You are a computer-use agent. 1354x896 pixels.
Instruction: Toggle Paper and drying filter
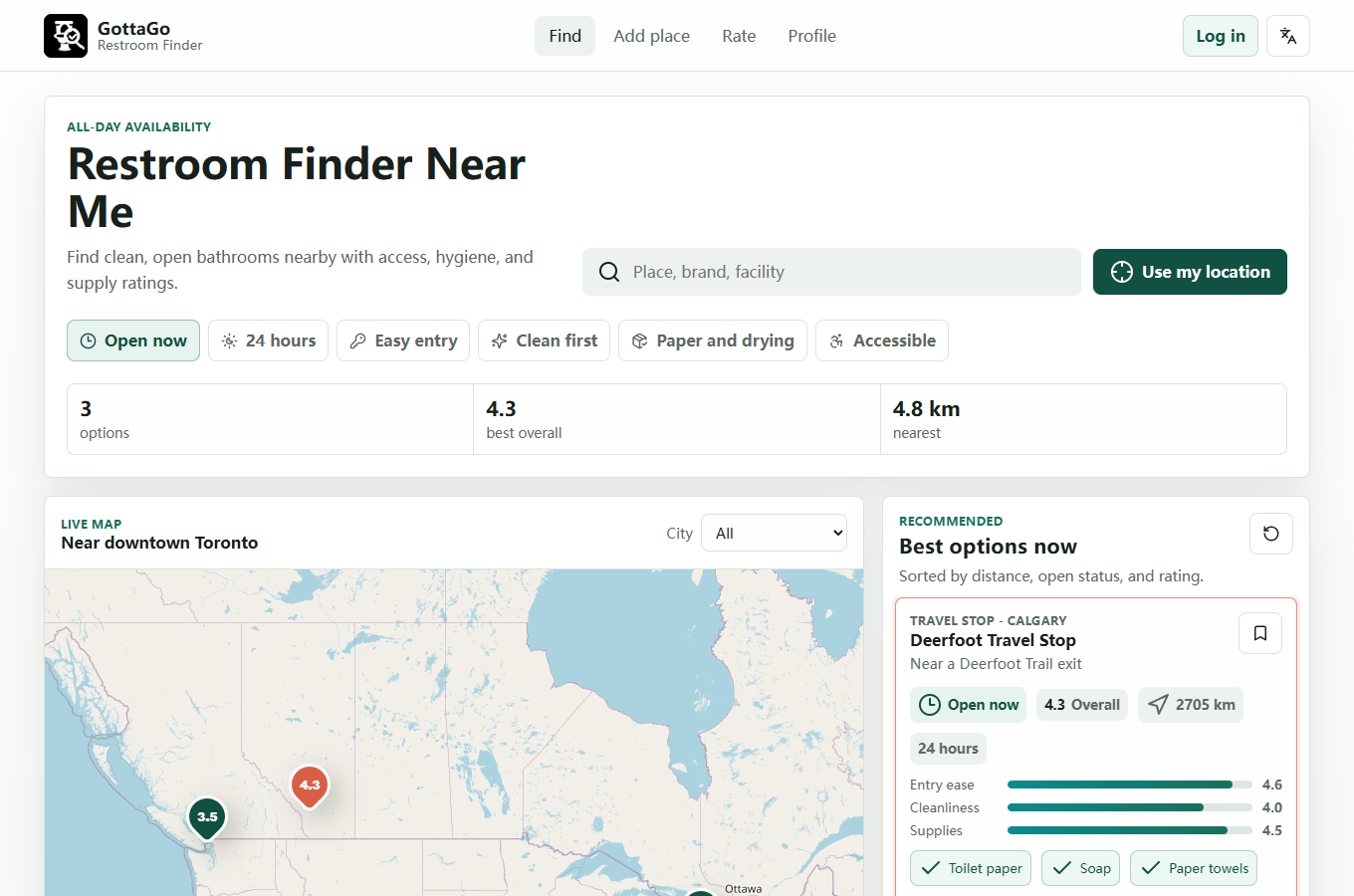tap(713, 340)
